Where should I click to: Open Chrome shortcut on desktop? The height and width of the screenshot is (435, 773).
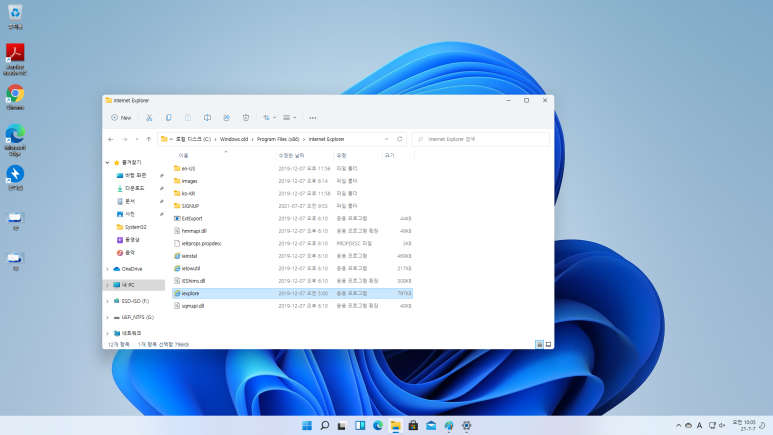pyautogui.click(x=15, y=97)
